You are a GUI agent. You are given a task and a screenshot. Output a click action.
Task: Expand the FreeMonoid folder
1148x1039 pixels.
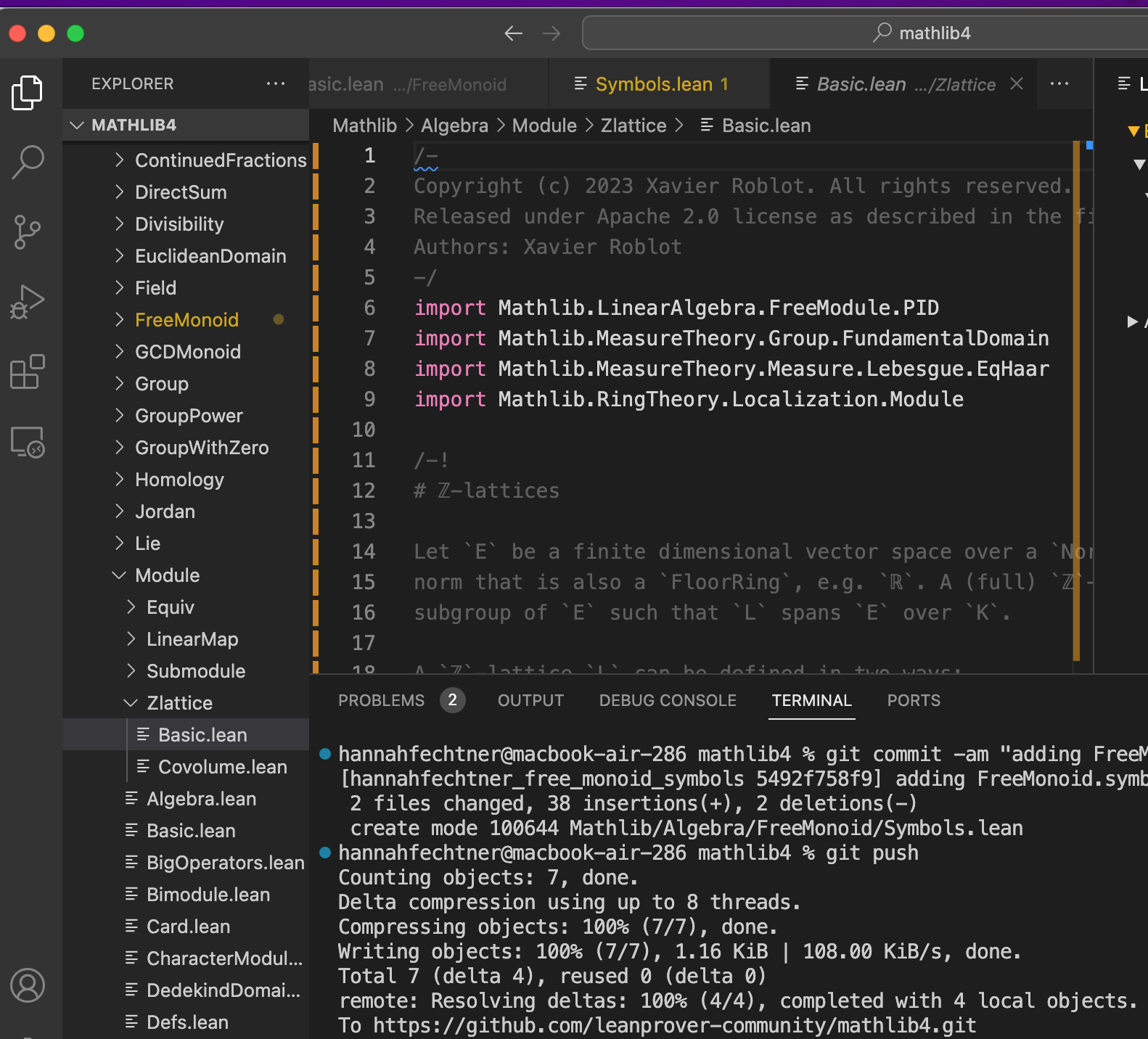[x=186, y=320]
